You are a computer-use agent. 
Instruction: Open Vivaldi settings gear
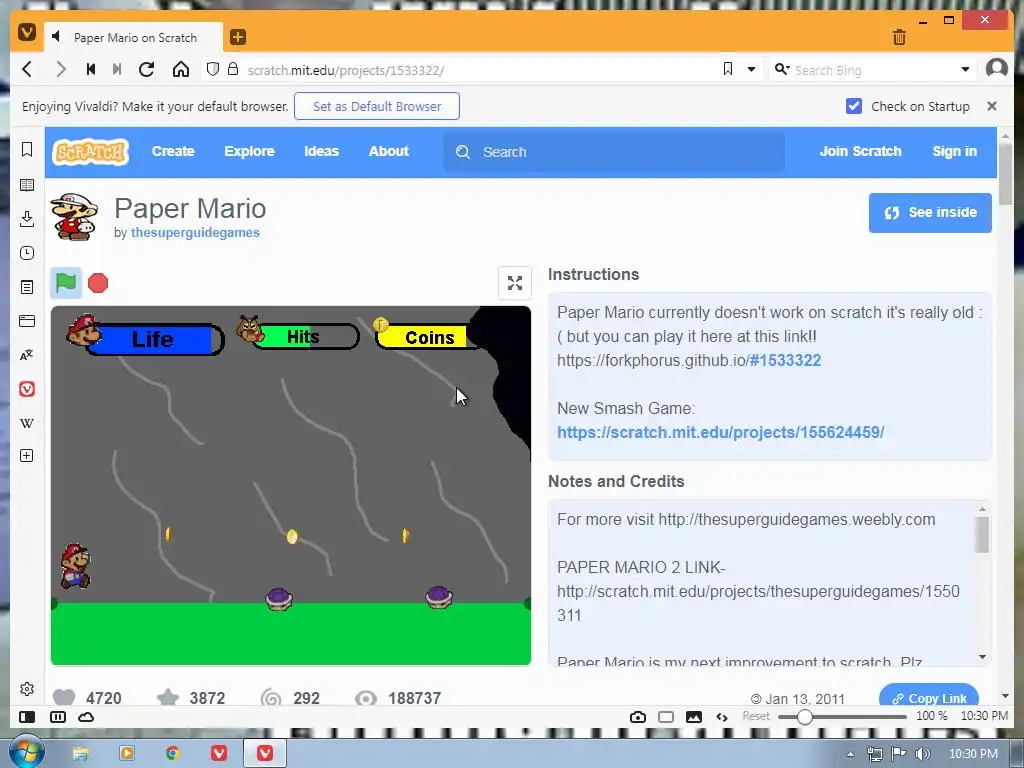27,689
